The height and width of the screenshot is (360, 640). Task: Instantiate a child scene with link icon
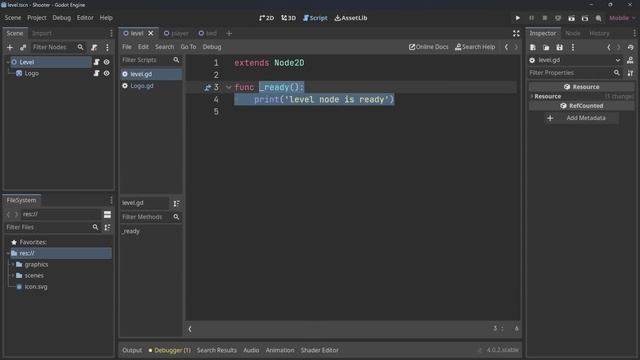click(x=23, y=47)
